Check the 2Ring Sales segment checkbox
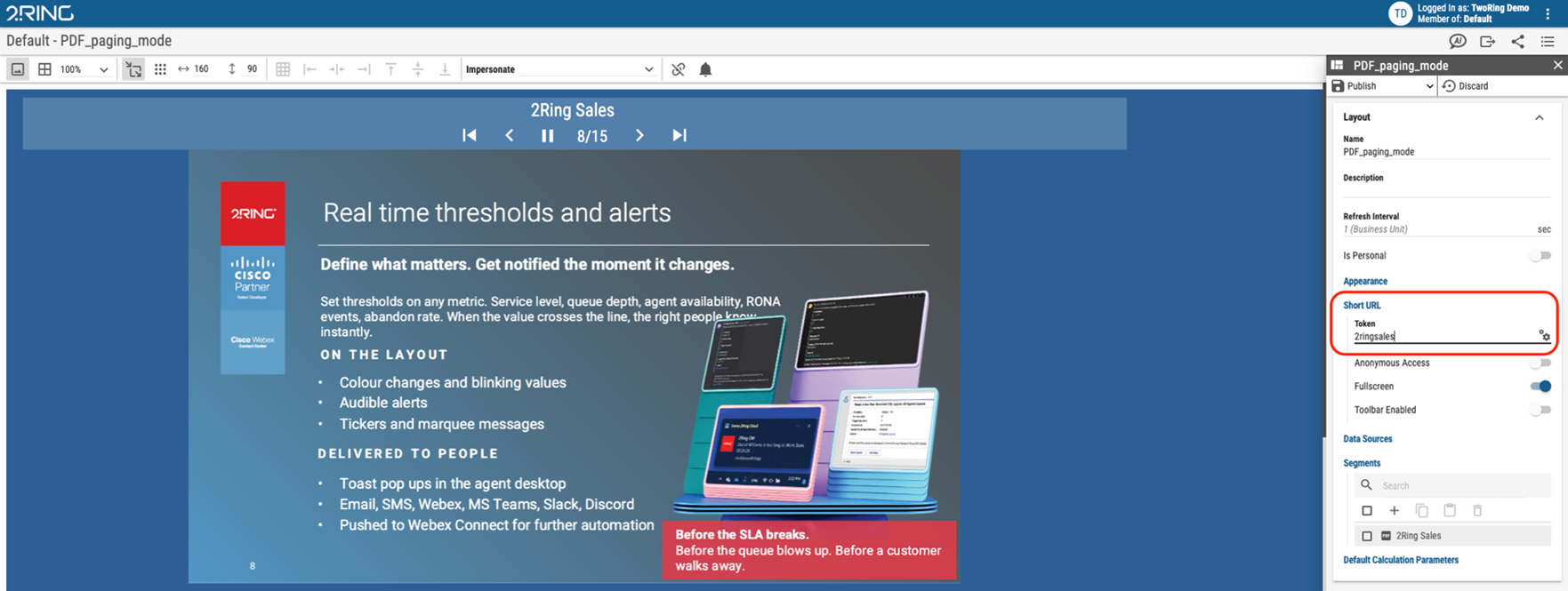The height and width of the screenshot is (591, 1568). click(x=1367, y=536)
